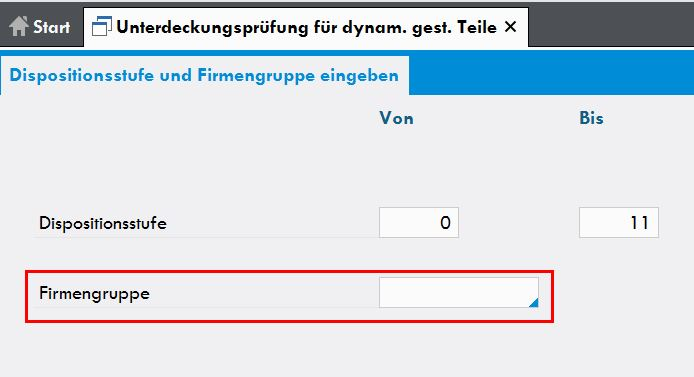Click the blue header bar beside the section tab
The height and width of the screenshot is (377, 694).
point(551,75)
